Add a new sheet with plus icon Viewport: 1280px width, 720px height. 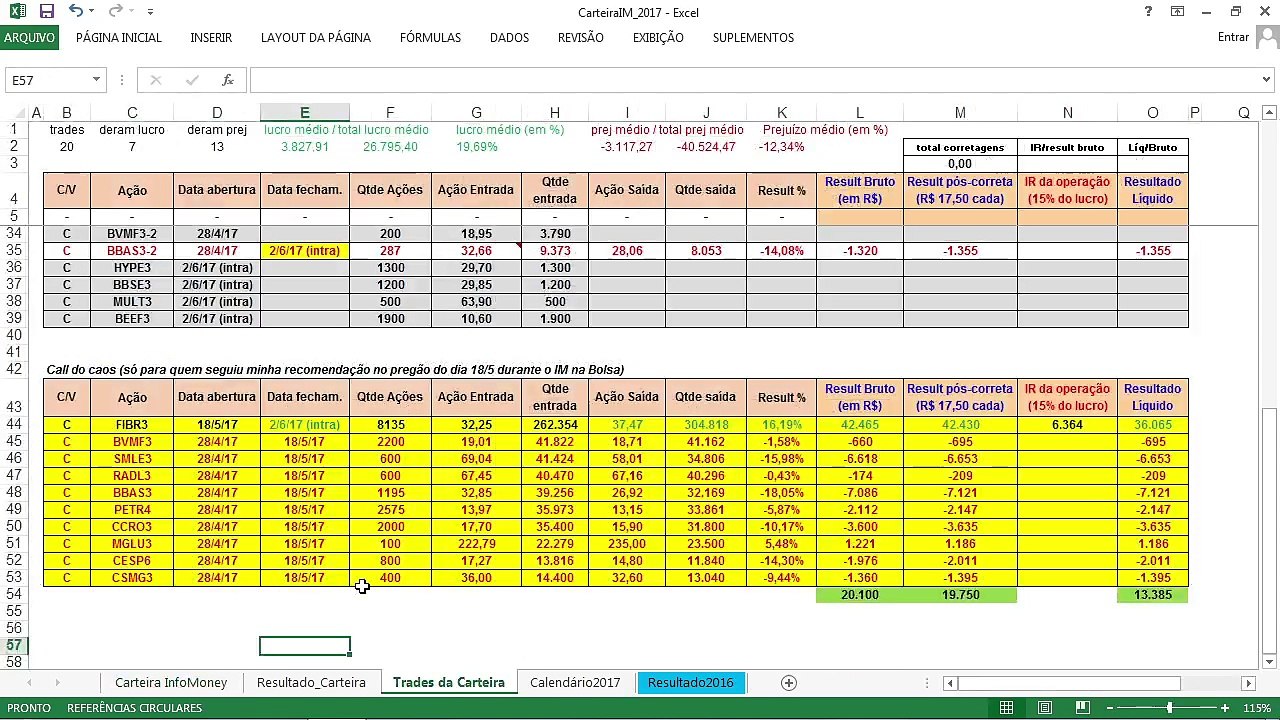click(789, 683)
